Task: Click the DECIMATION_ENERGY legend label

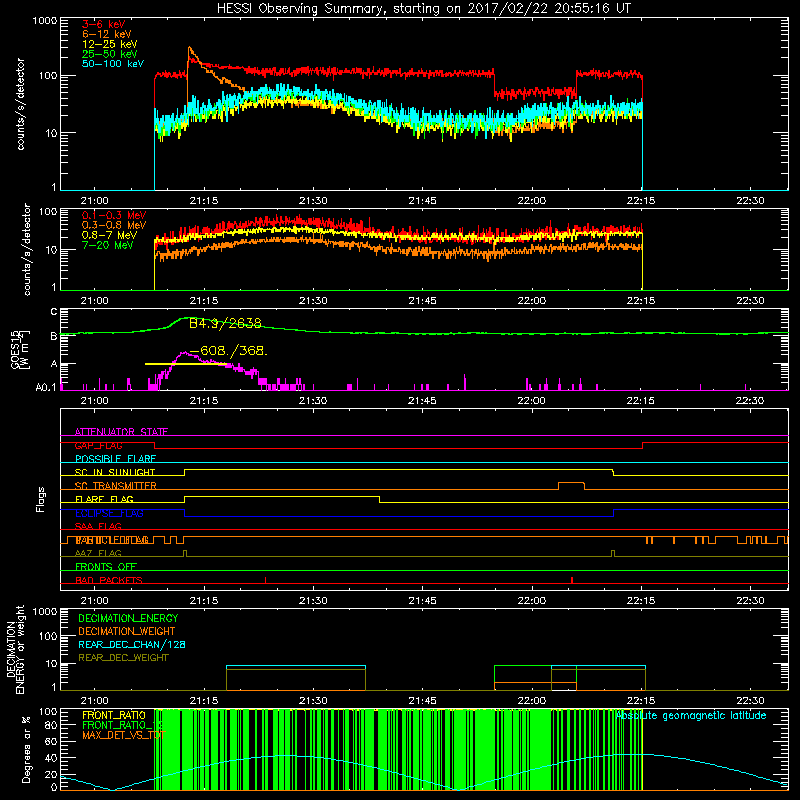Action: coord(128,618)
